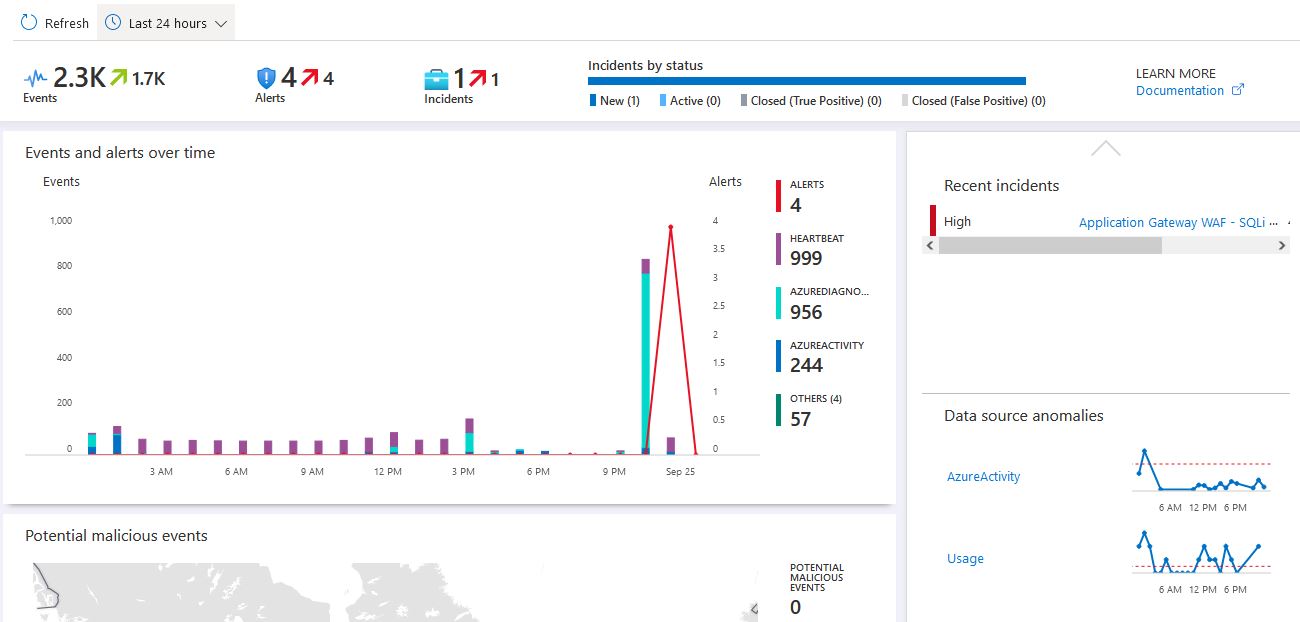
Task: Click the red ALERTS legend color bar
Action: (779, 196)
